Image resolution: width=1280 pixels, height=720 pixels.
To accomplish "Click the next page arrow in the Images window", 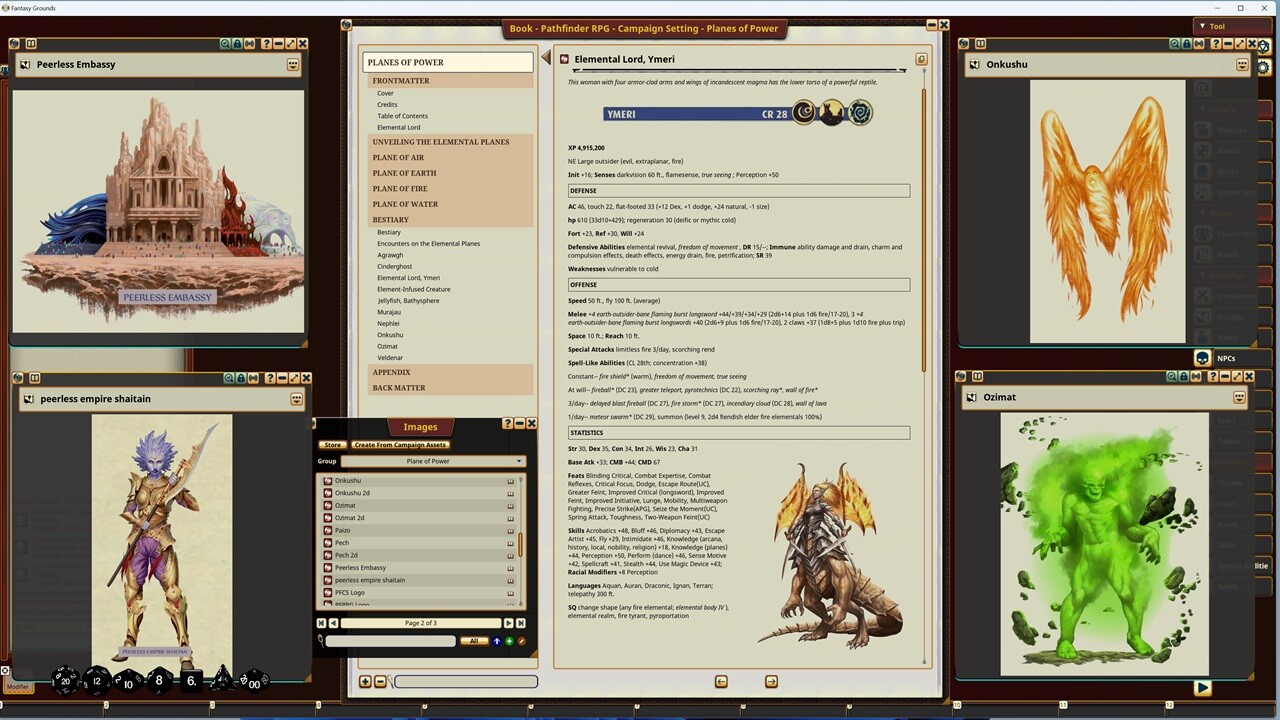I will click(509, 622).
